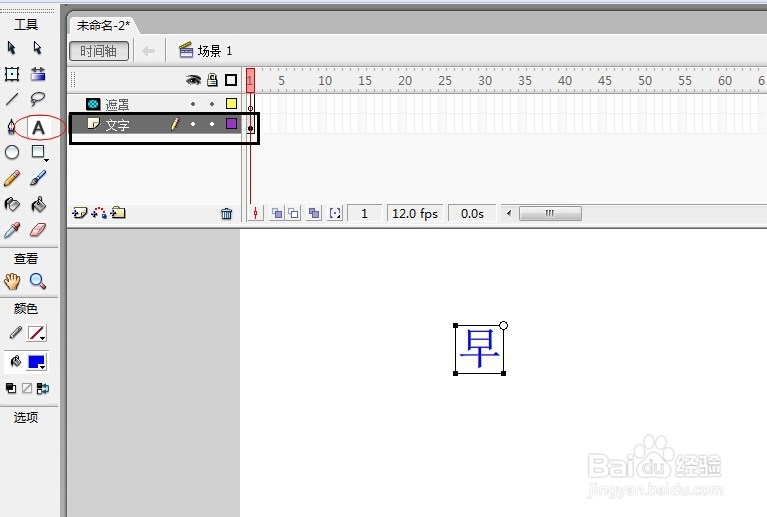Click the current frame number field
The height and width of the screenshot is (517, 767).
[x=364, y=214]
